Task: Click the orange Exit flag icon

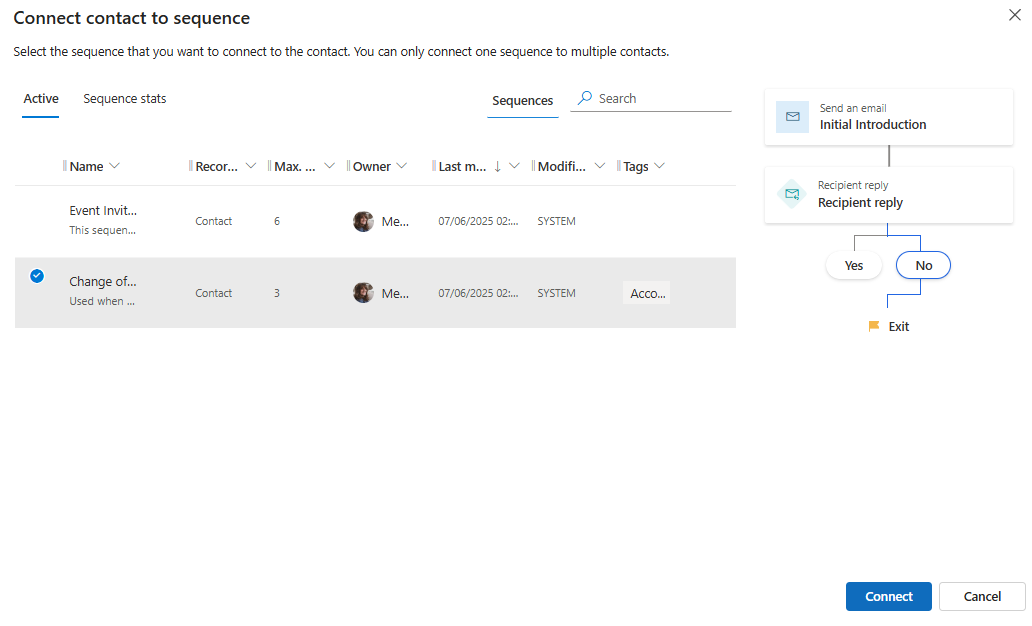Action: pyautogui.click(x=874, y=326)
